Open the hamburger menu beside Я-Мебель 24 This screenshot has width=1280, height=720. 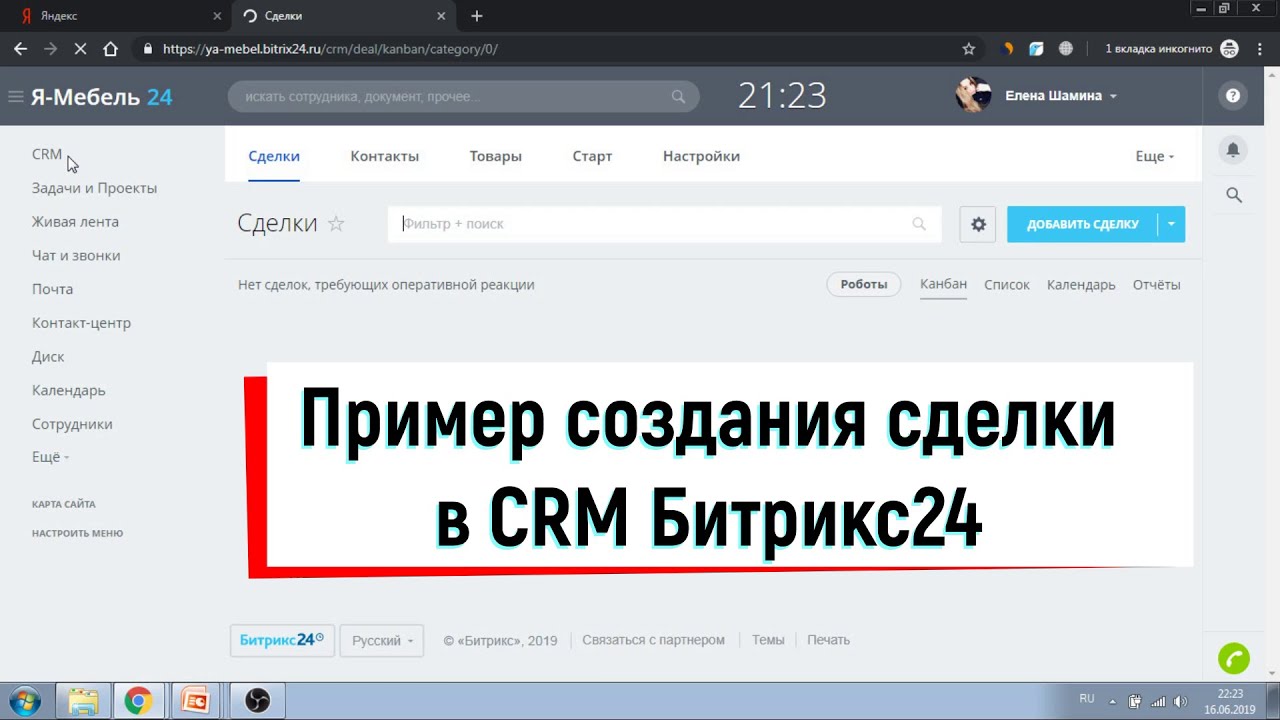(x=15, y=97)
